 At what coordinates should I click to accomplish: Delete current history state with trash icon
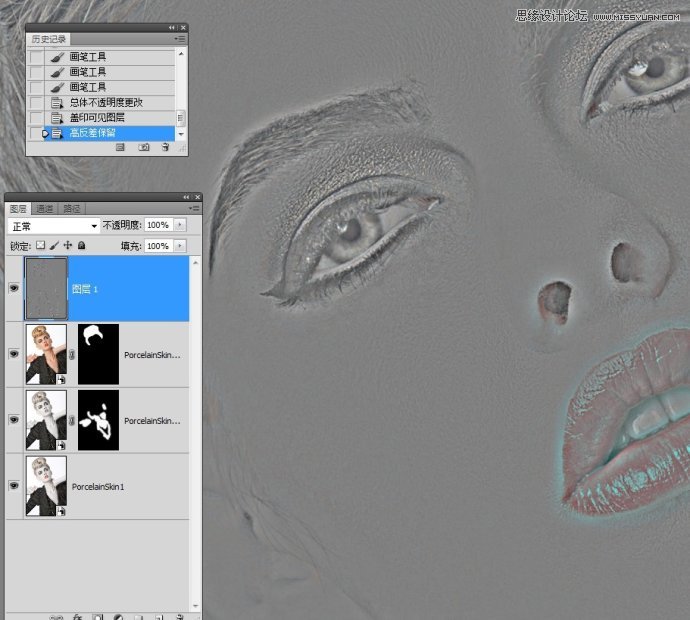point(165,147)
